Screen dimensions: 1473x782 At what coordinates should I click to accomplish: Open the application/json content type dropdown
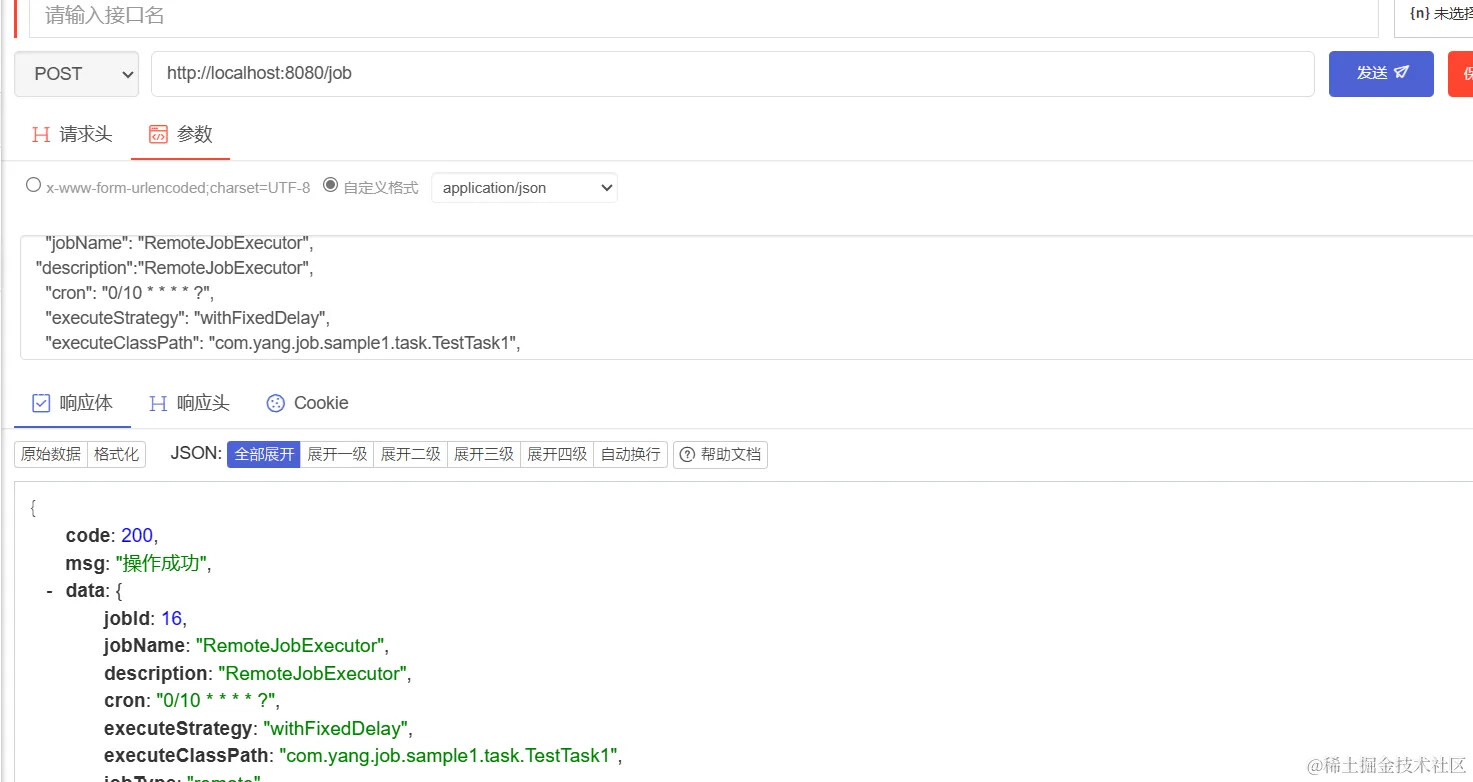point(524,187)
